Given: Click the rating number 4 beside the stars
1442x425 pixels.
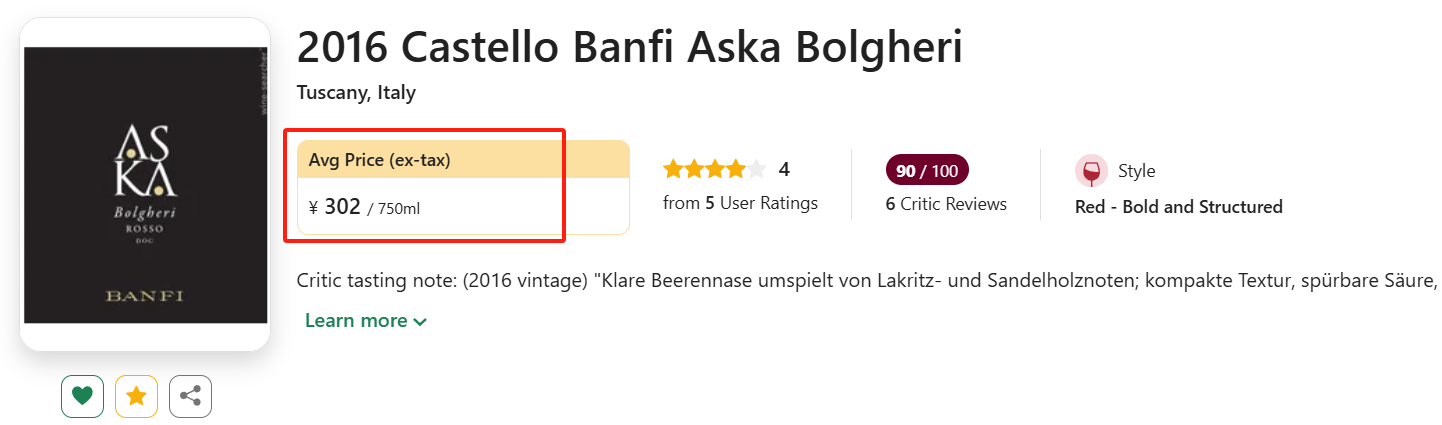Looking at the screenshot, I should pos(784,169).
